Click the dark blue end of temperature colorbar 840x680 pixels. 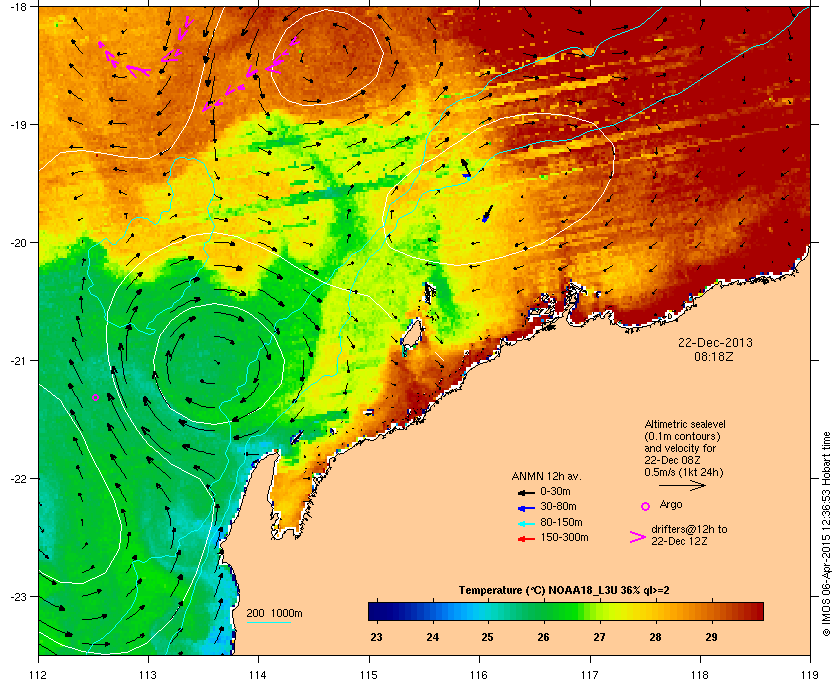coord(379,611)
